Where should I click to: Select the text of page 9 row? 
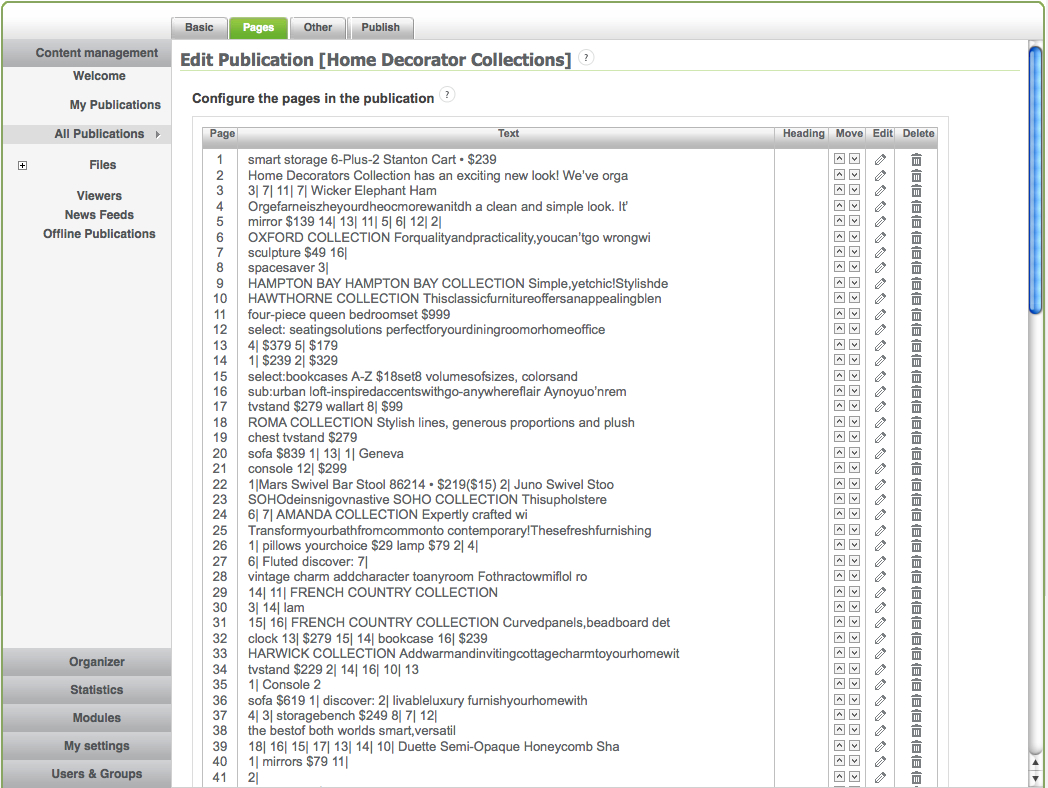coord(457,283)
